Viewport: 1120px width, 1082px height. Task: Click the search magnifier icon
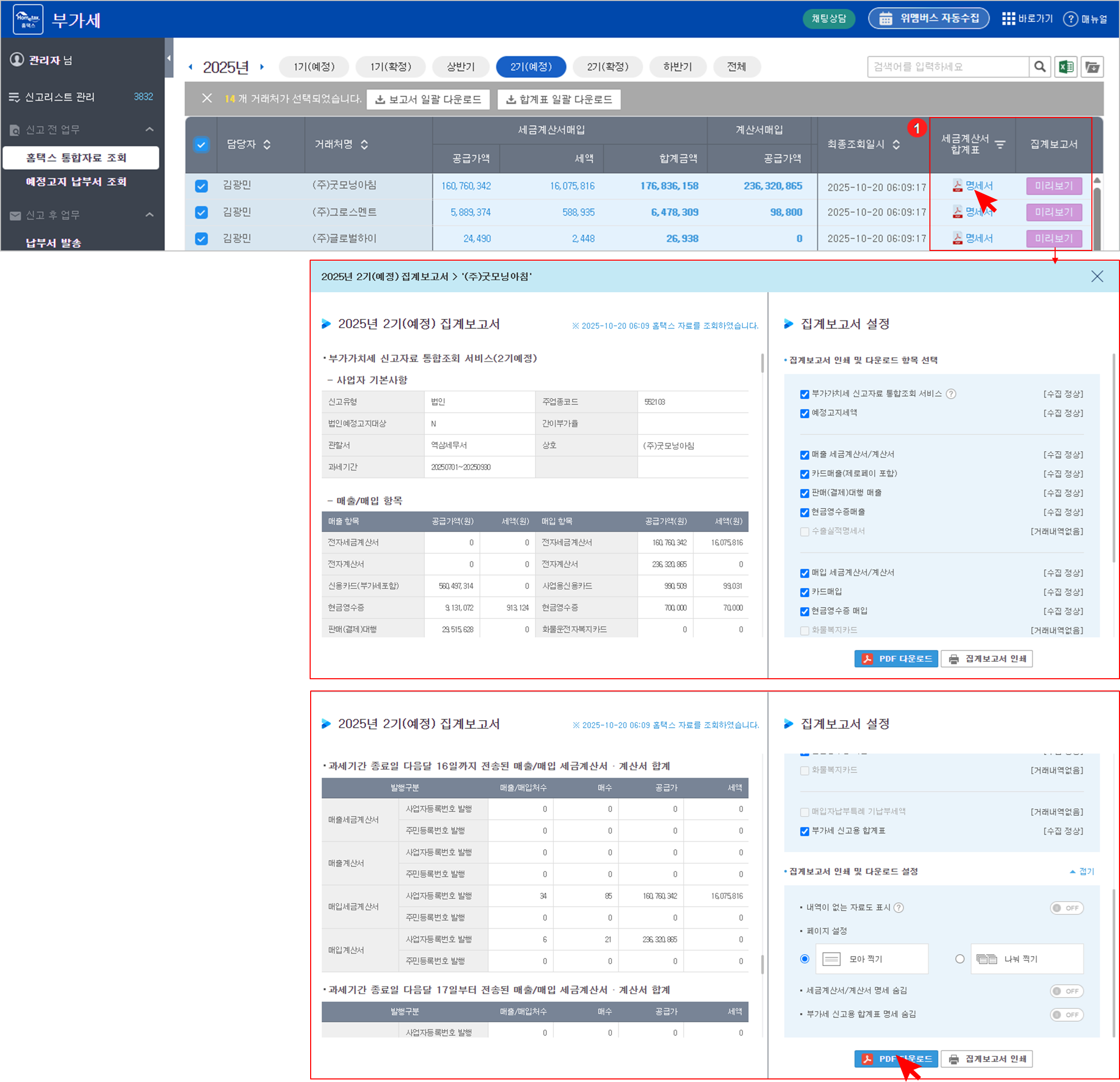point(1040,67)
